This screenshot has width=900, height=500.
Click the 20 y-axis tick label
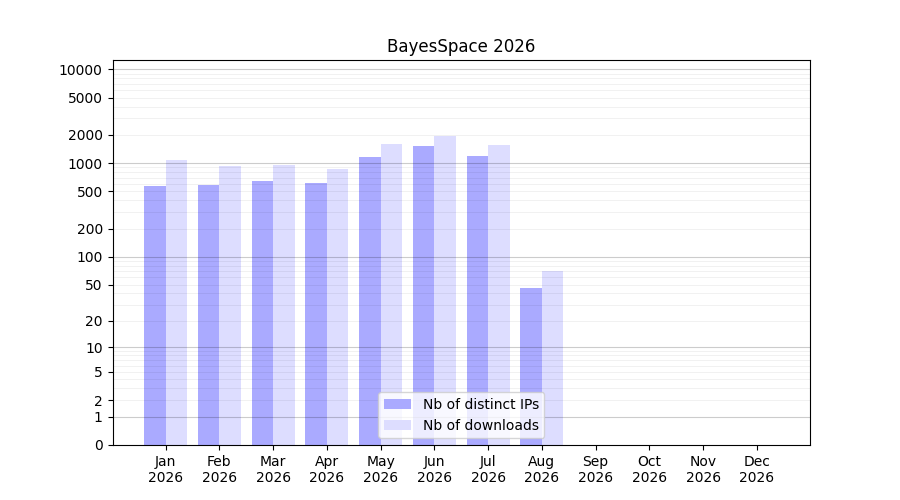[94, 321]
